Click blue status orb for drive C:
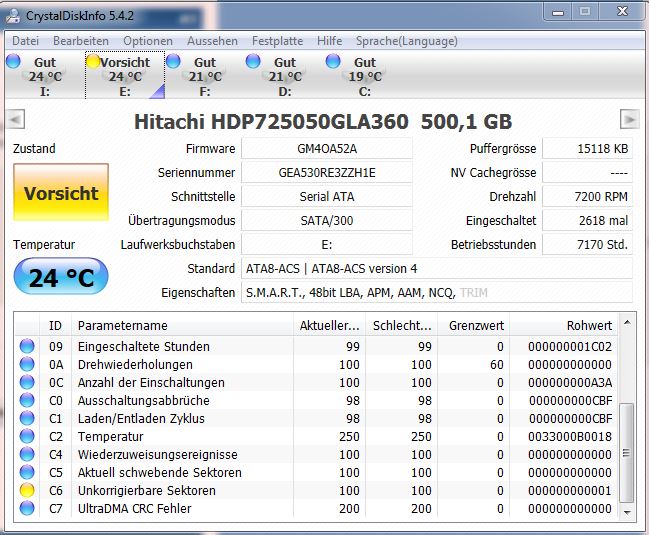The image size is (649, 535). (333, 61)
